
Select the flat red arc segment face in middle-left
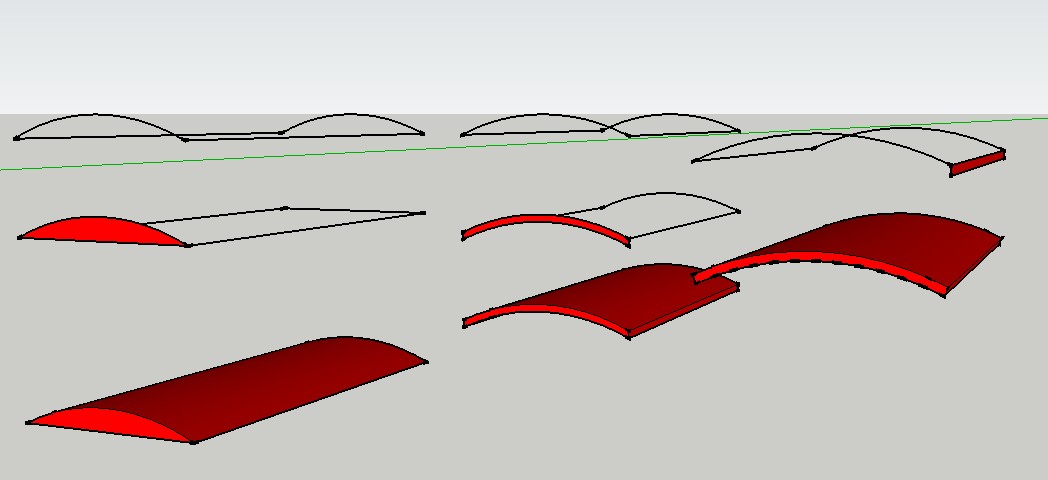click(x=100, y=229)
